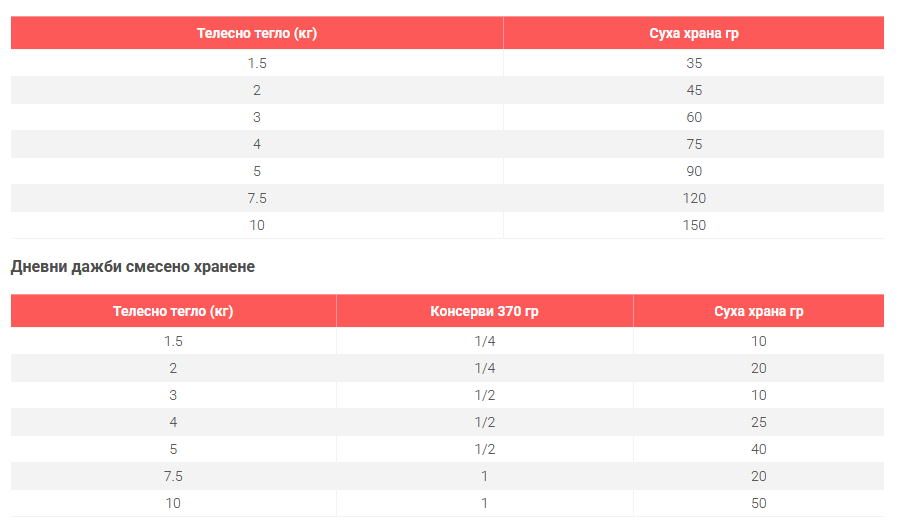The height and width of the screenshot is (526, 901).
Task: Click the 45 dry food cell
Action: point(693,90)
